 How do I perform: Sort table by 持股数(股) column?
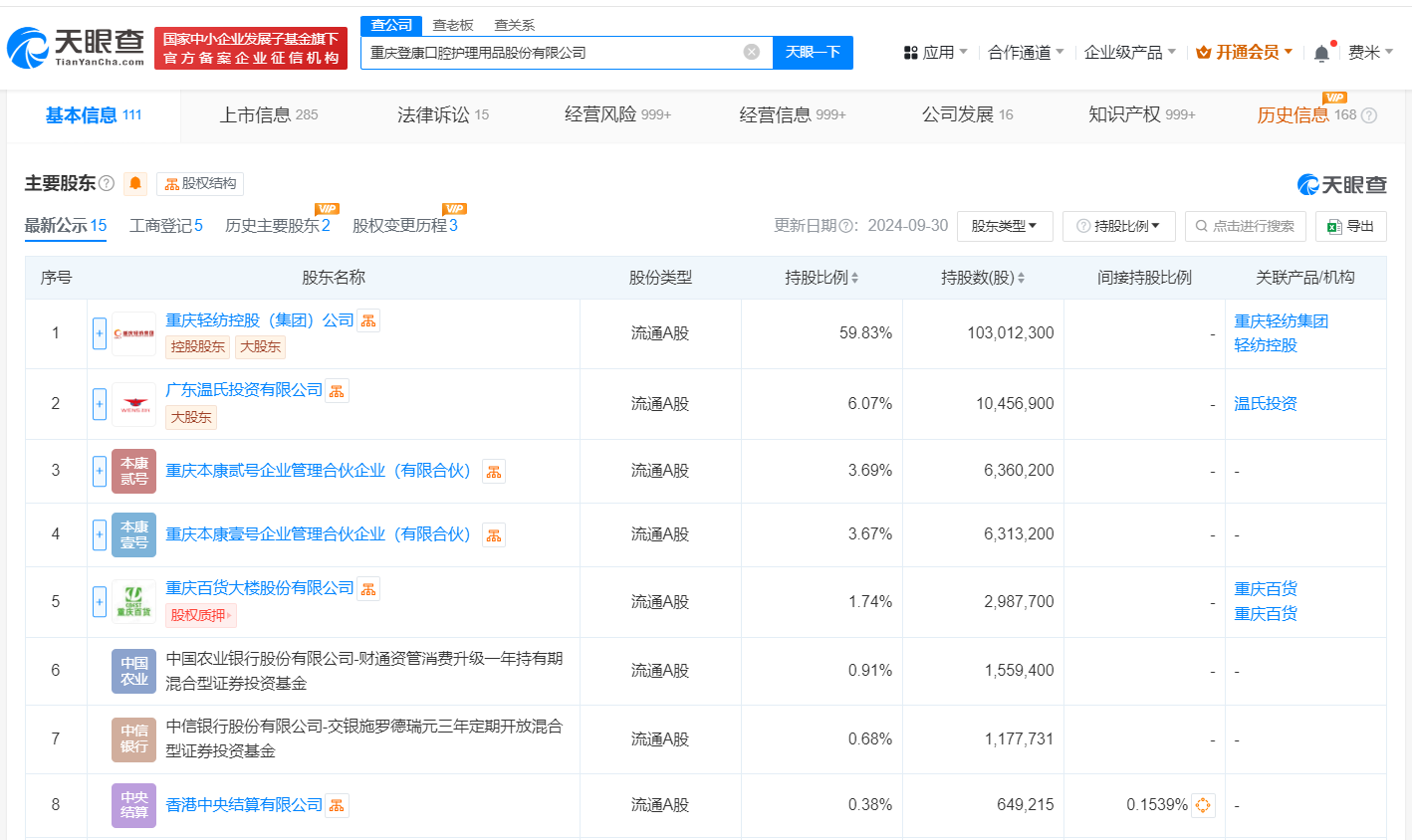(x=983, y=278)
